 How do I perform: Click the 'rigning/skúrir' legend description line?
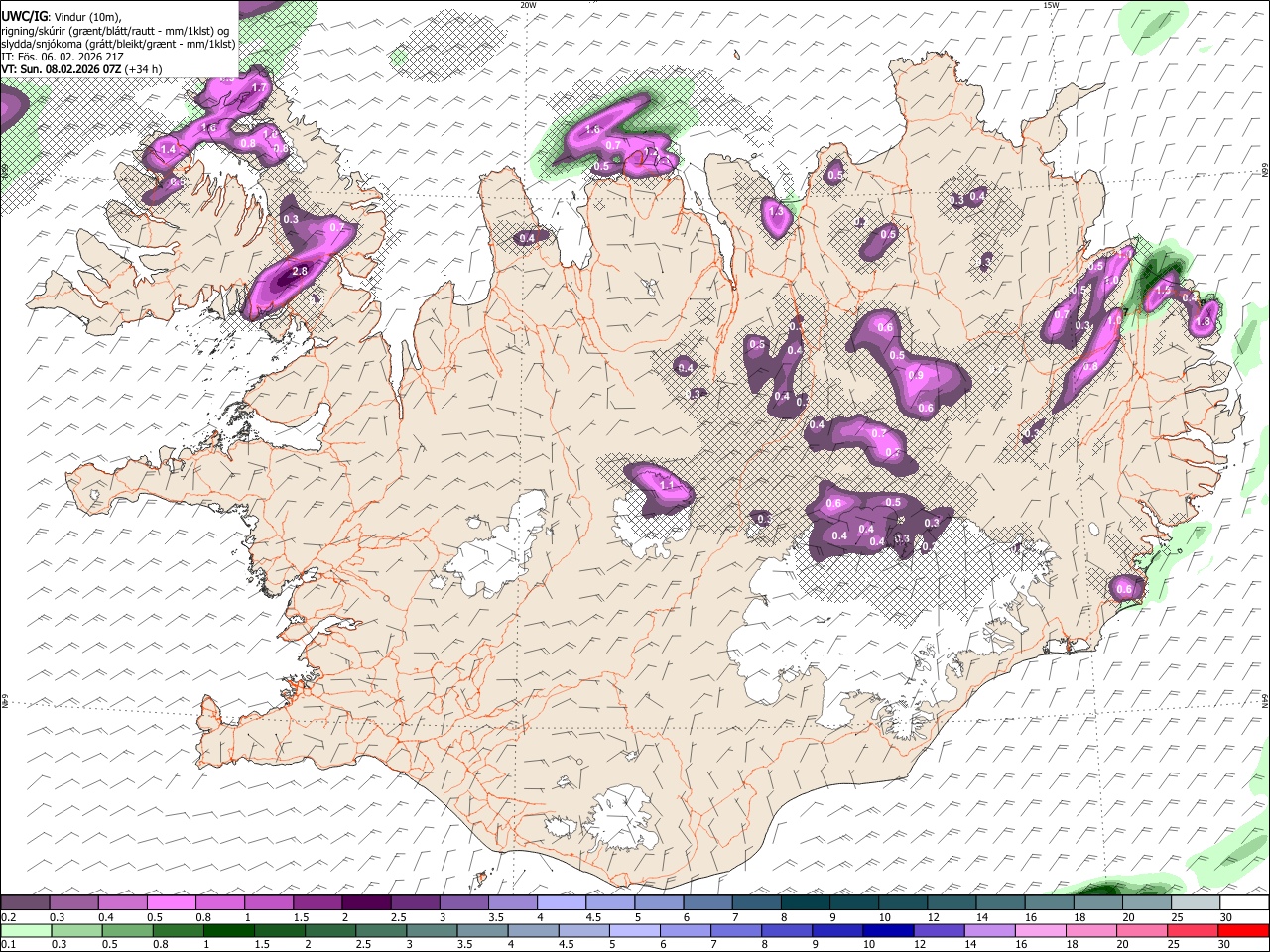click(116, 31)
